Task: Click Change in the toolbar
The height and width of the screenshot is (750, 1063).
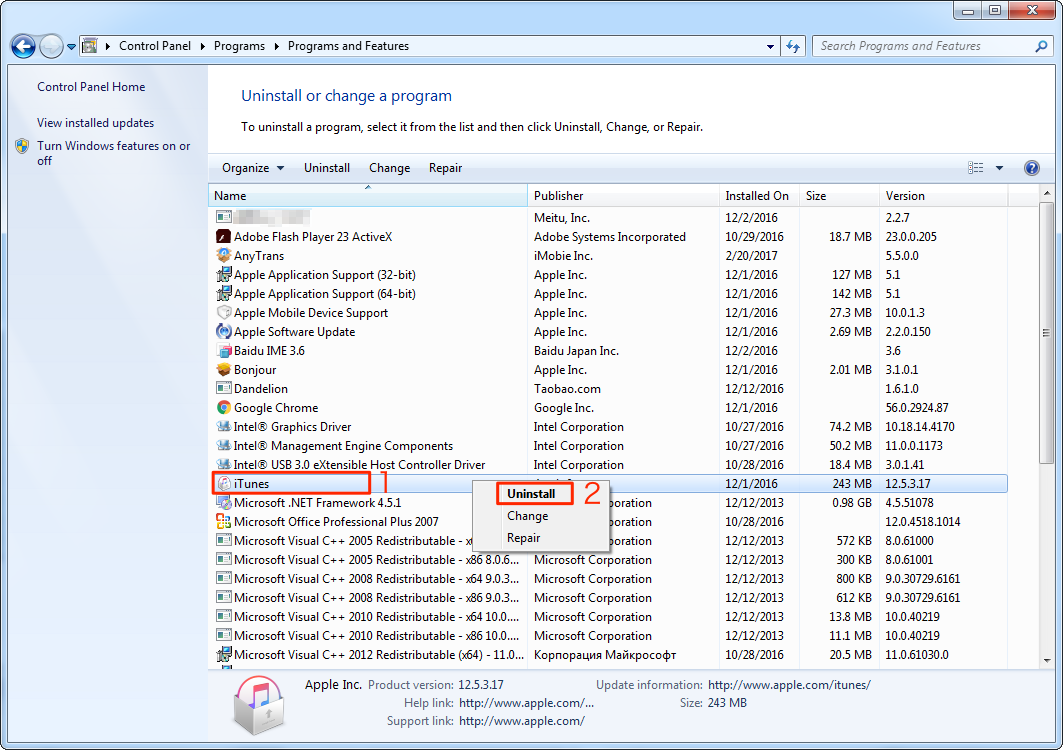Action: (389, 167)
